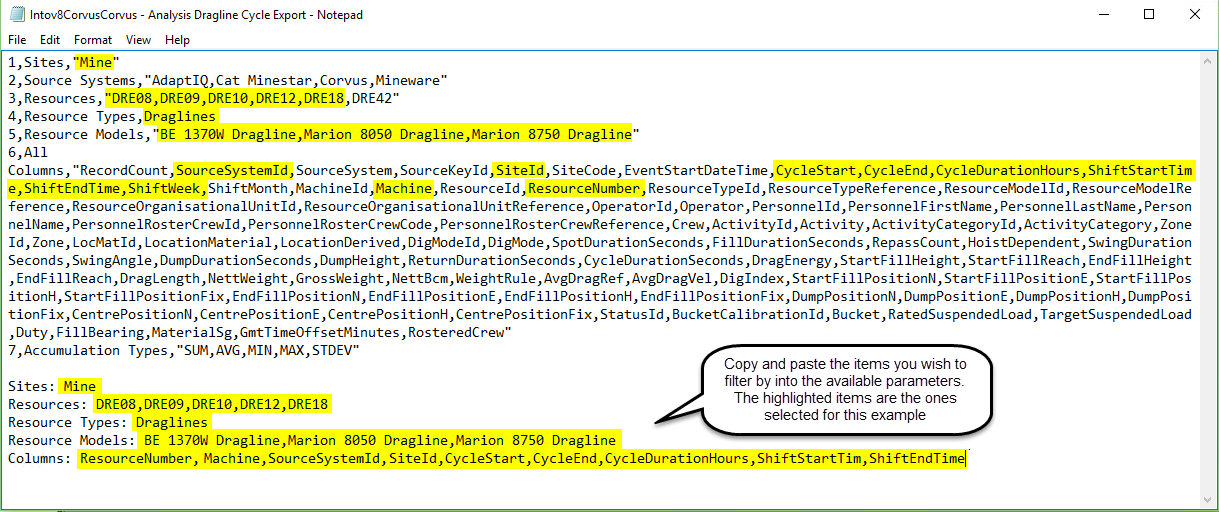The height and width of the screenshot is (512, 1219).
Task: Place cursor after final ShiftEndTime text
Action: coord(966,459)
